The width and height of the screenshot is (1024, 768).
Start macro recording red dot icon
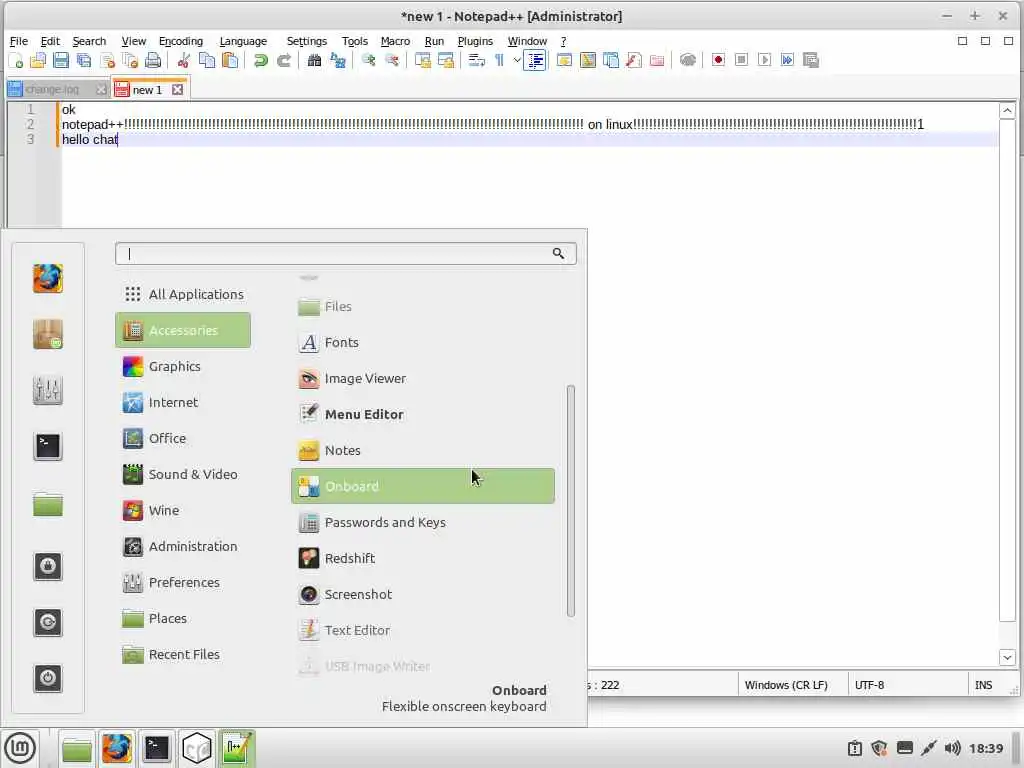coord(718,60)
